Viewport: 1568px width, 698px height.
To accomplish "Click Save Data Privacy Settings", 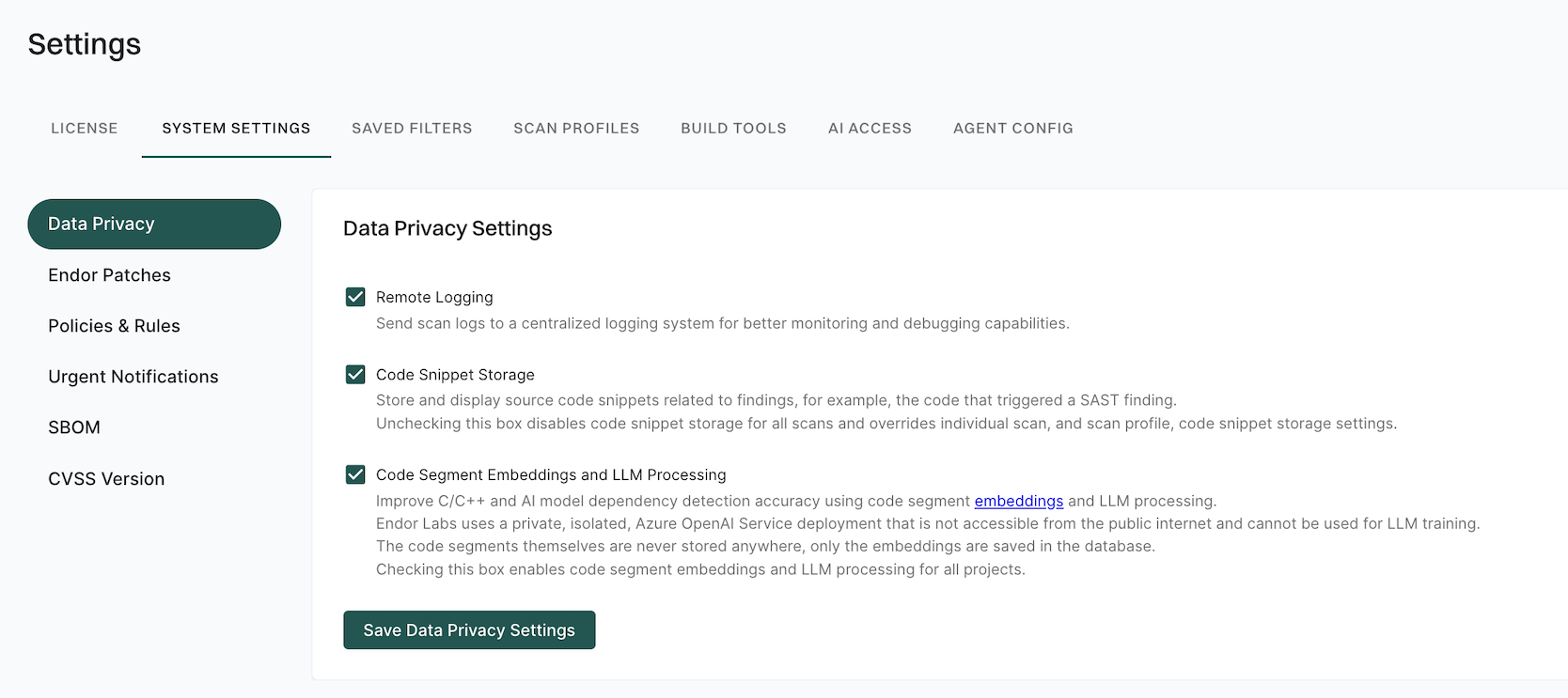I will [x=469, y=629].
